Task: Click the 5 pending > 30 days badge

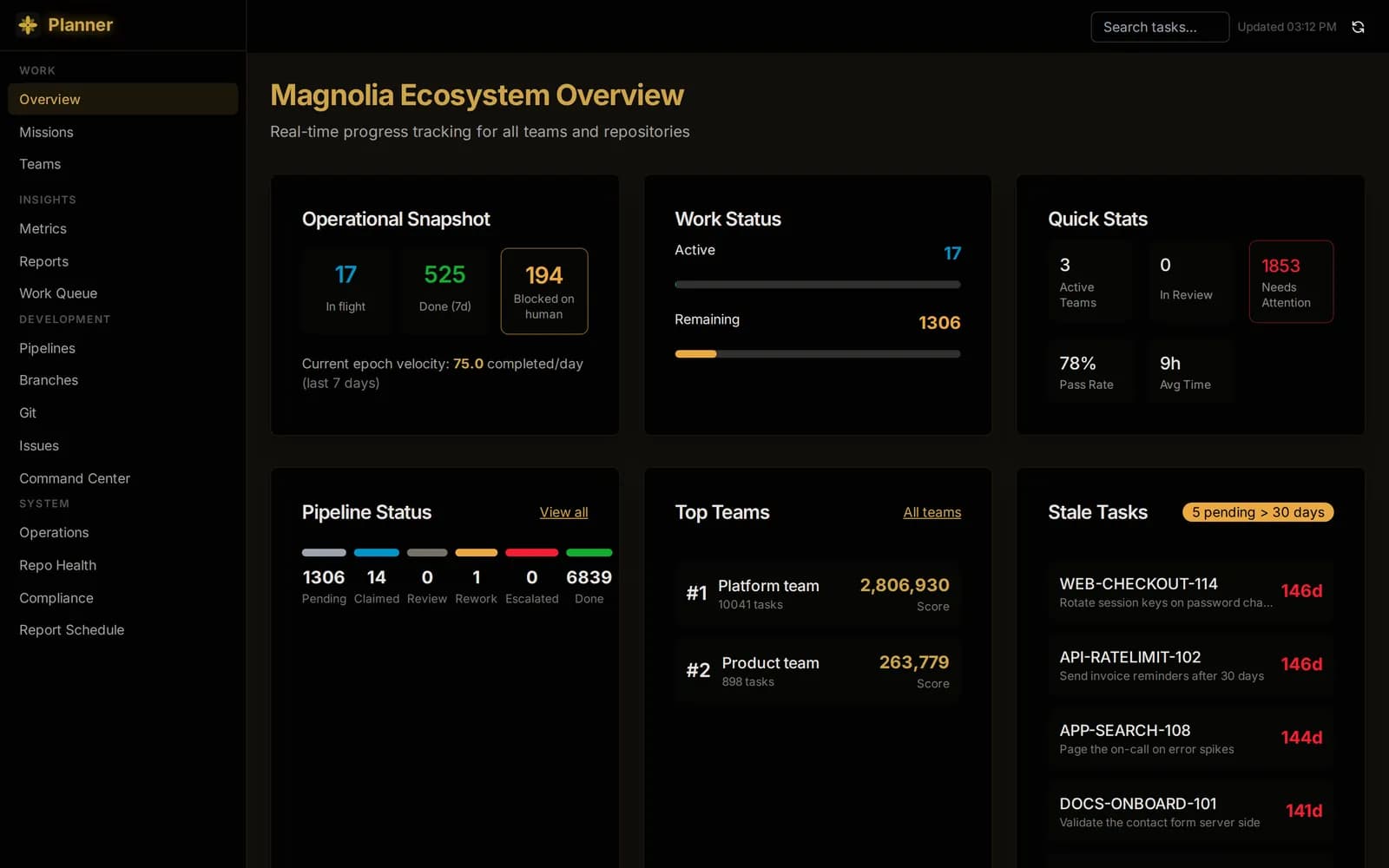Action: (x=1258, y=512)
